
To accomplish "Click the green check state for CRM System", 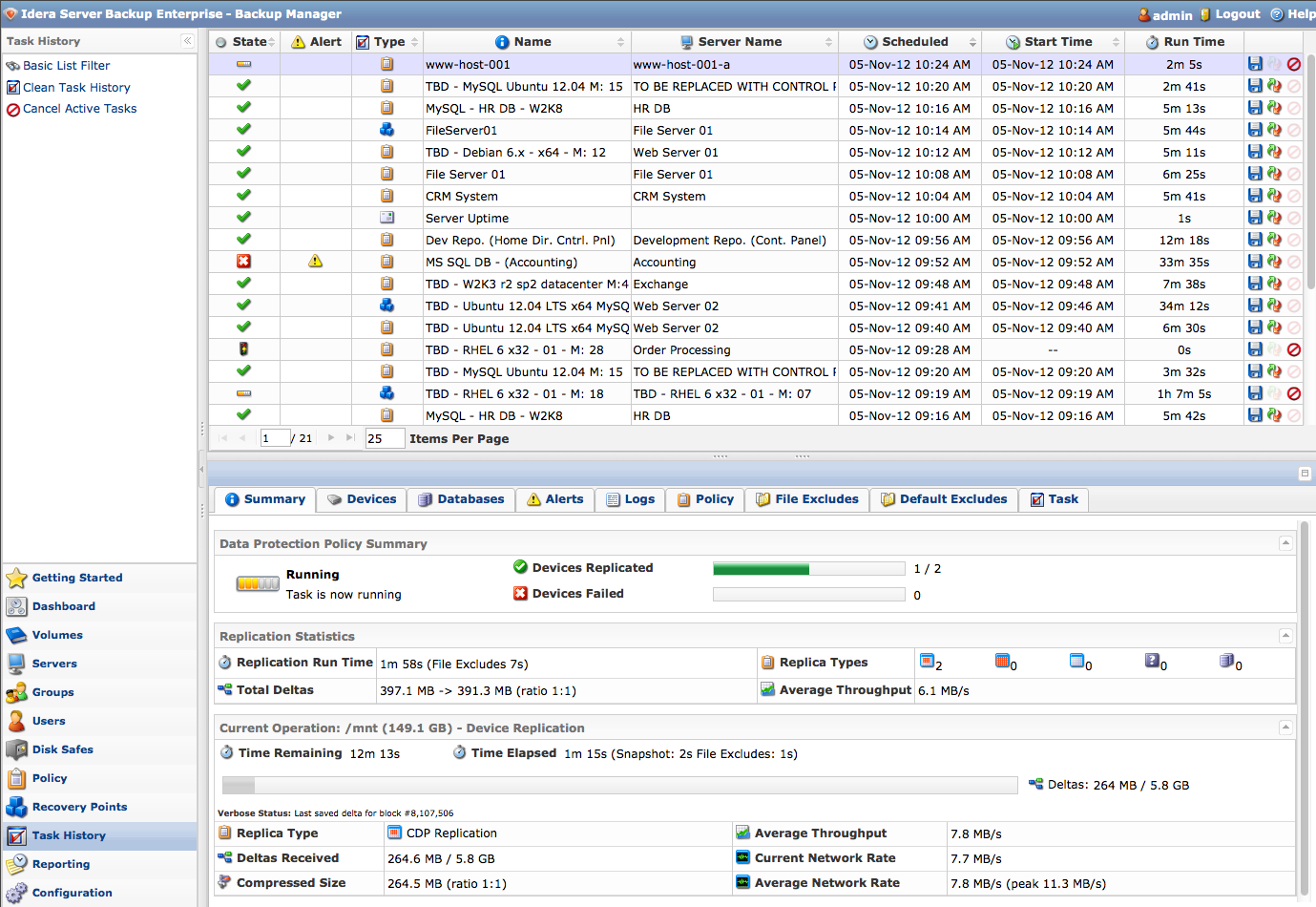I will (x=243, y=195).
